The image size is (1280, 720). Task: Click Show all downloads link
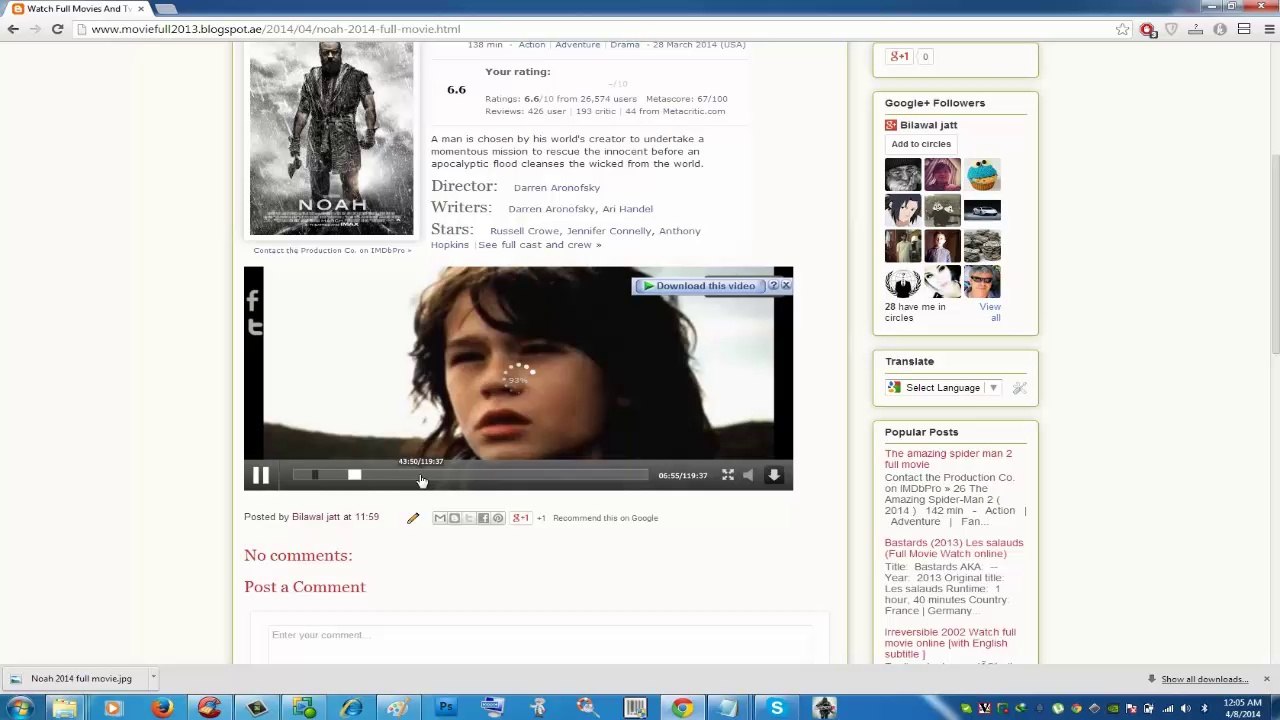1205,680
